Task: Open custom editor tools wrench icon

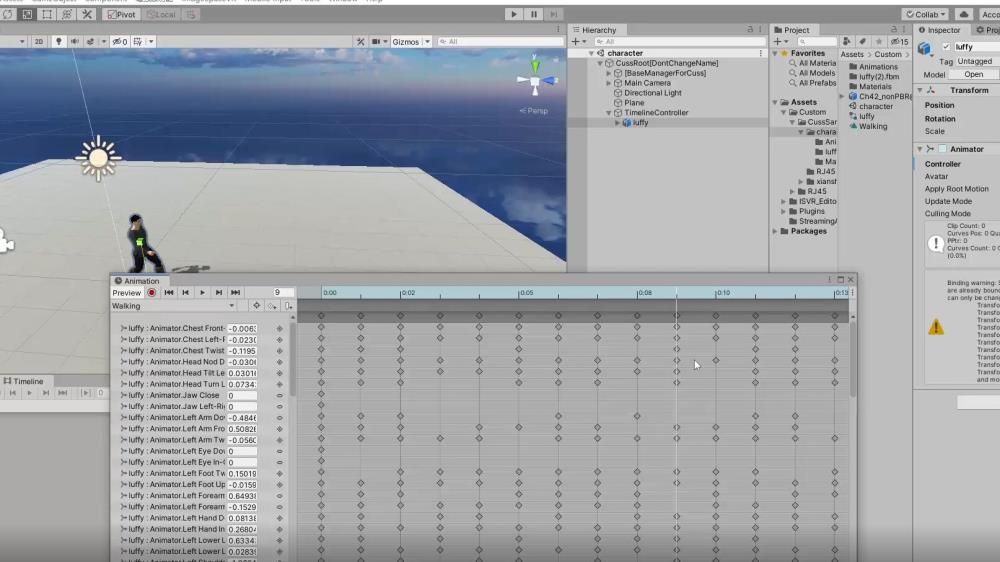Action: click(x=87, y=14)
